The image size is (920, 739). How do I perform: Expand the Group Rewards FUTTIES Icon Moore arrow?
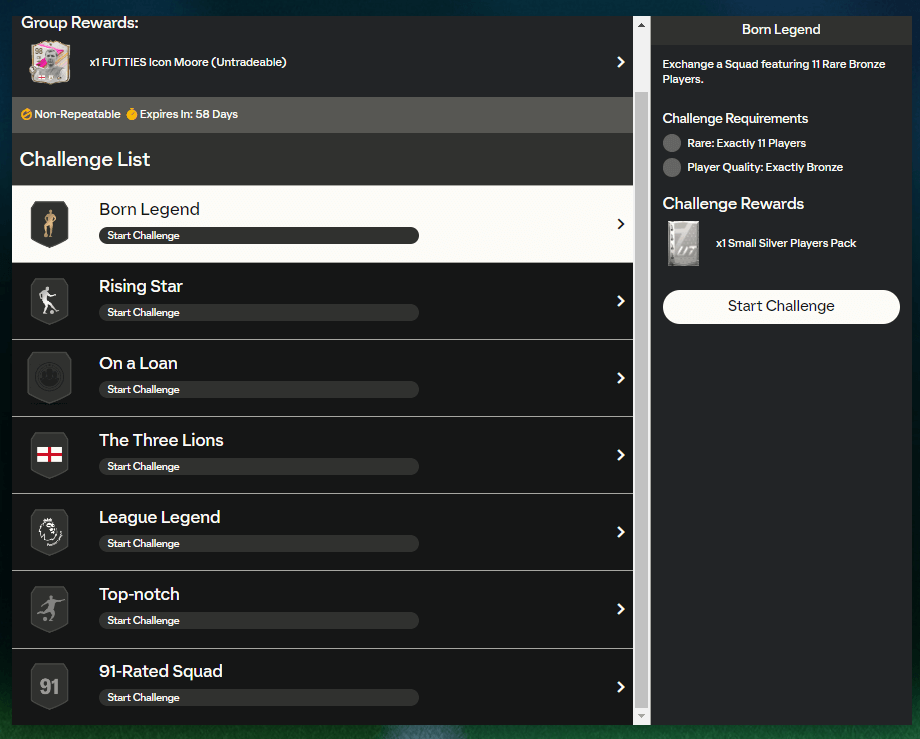pos(620,62)
